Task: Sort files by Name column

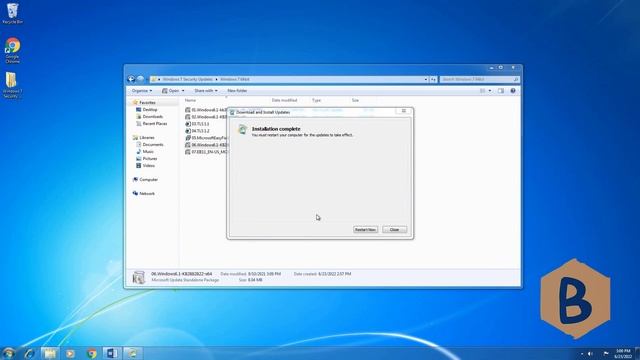Action: (x=190, y=100)
